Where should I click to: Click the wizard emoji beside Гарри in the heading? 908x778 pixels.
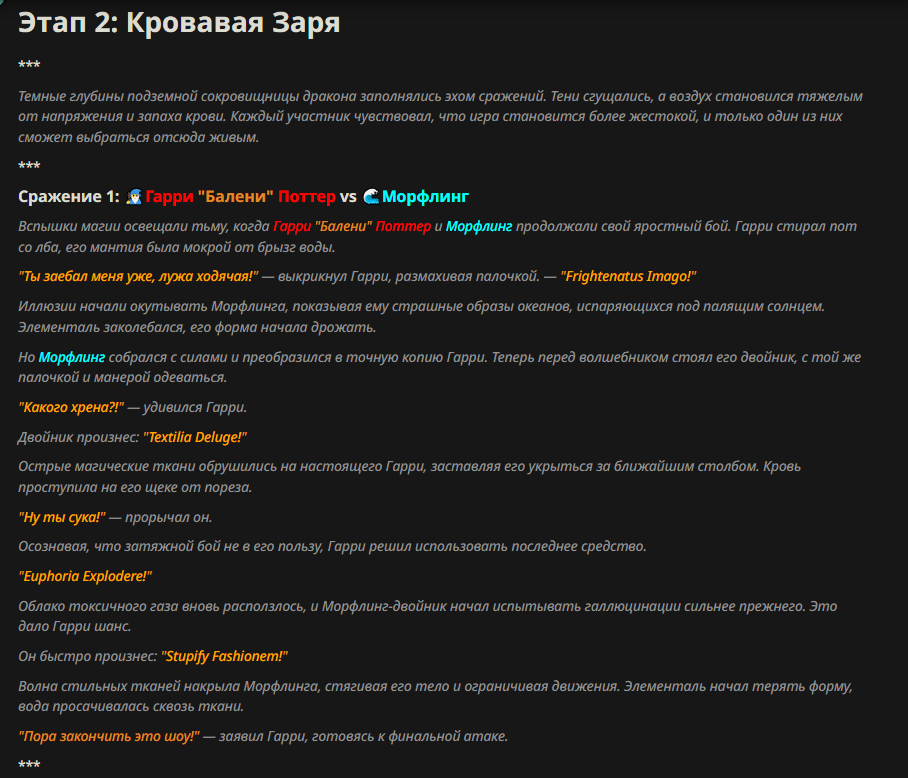[x=134, y=197]
